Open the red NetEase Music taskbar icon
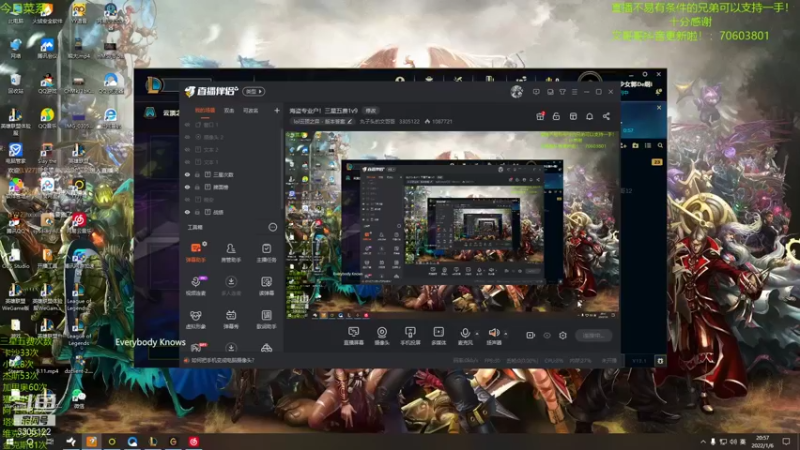Image resolution: width=800 pixels, height=450 pixels. pyautogui.click(x=193, y=441)
